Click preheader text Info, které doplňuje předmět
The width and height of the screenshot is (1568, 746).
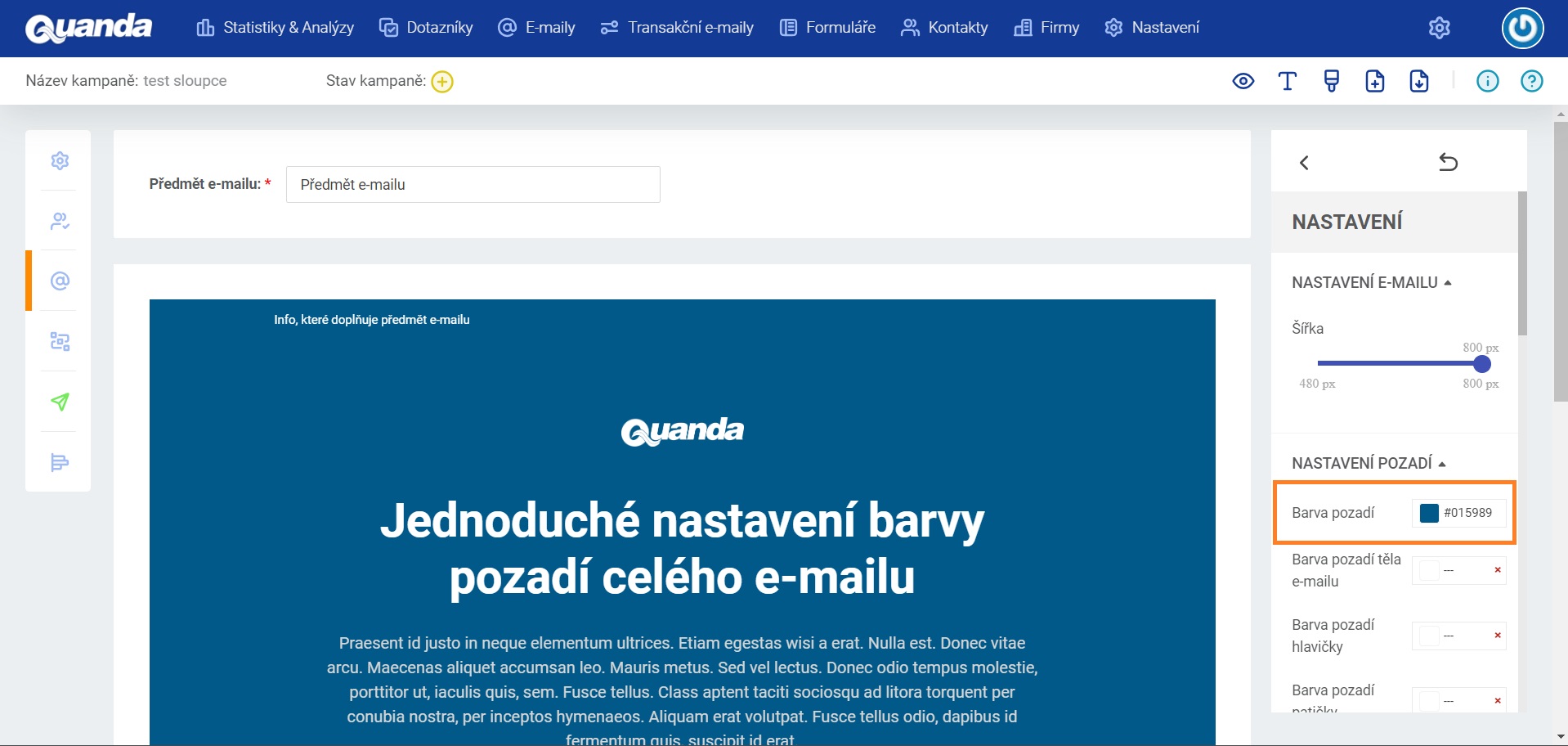click(x=372, y=320)
